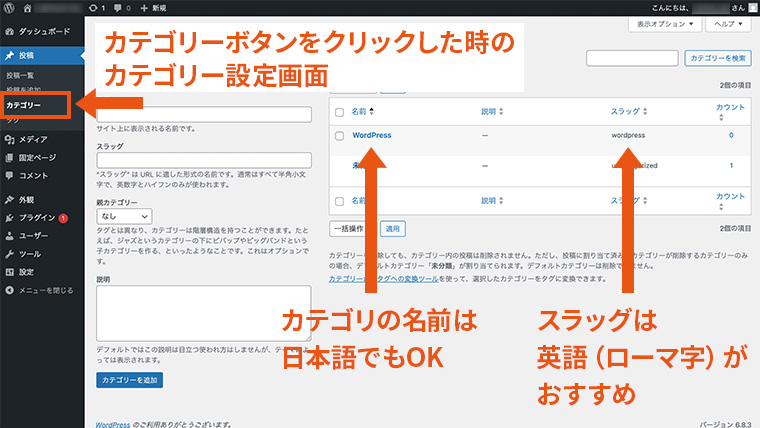Viewport: 760px width, 428px height.
Task: Visit site via home icon
Action: pos(28,8)
